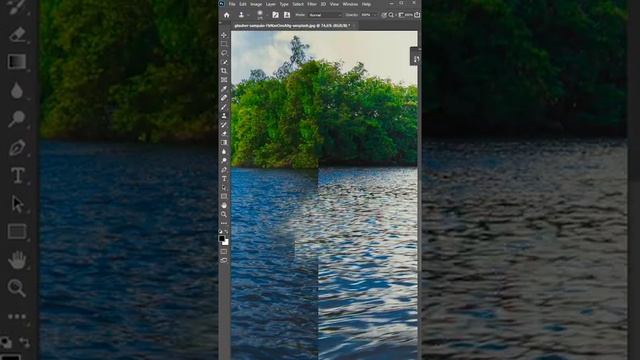Pick the background color in the small toolbar
The width and height of the screenshot is (640, 360).
click(226, 242)
